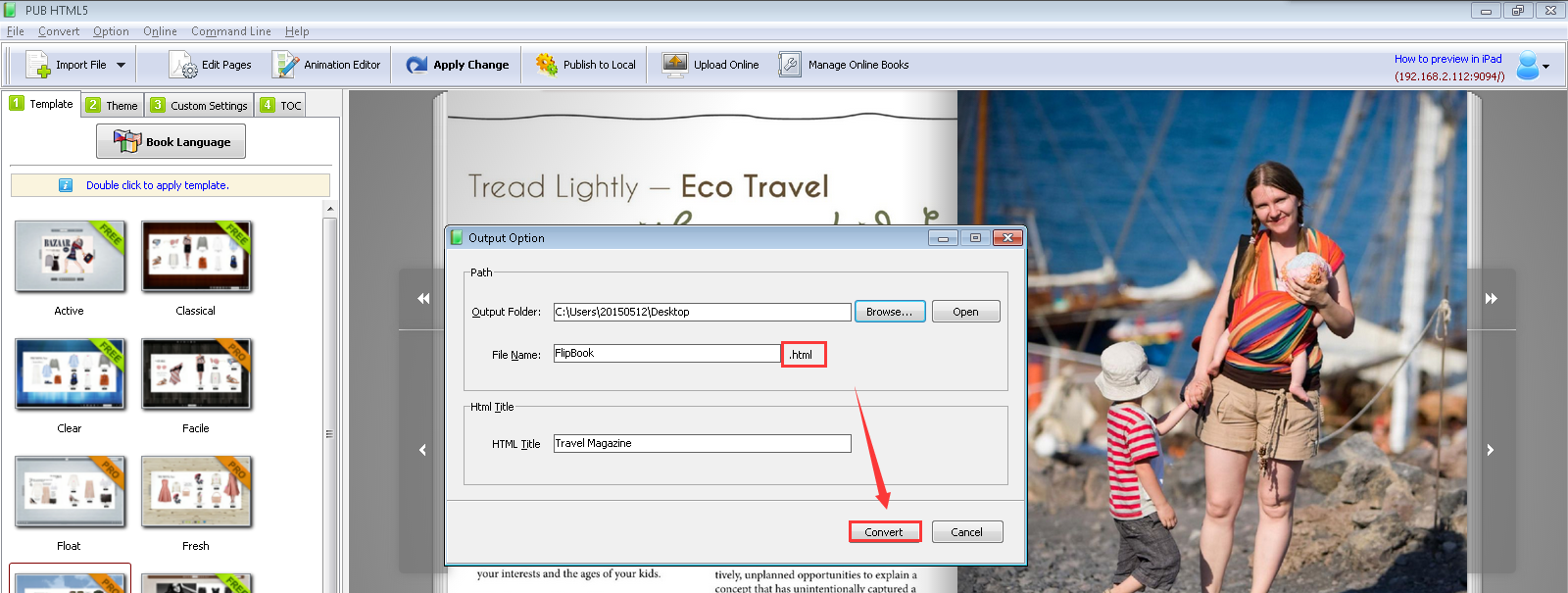The width and height of the screenshot is (1568, 593).
Task: Go to previous page of flipbook
Action: tap(422, 450)
